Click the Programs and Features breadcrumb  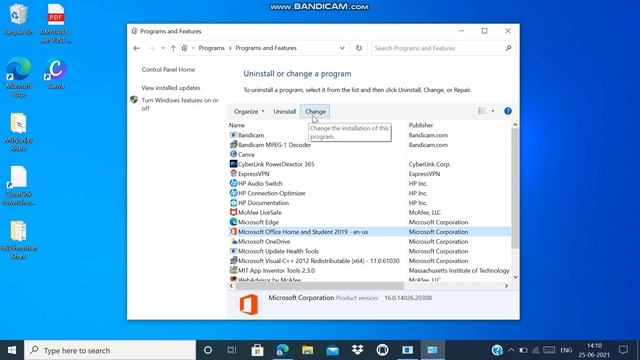point(266,48)
